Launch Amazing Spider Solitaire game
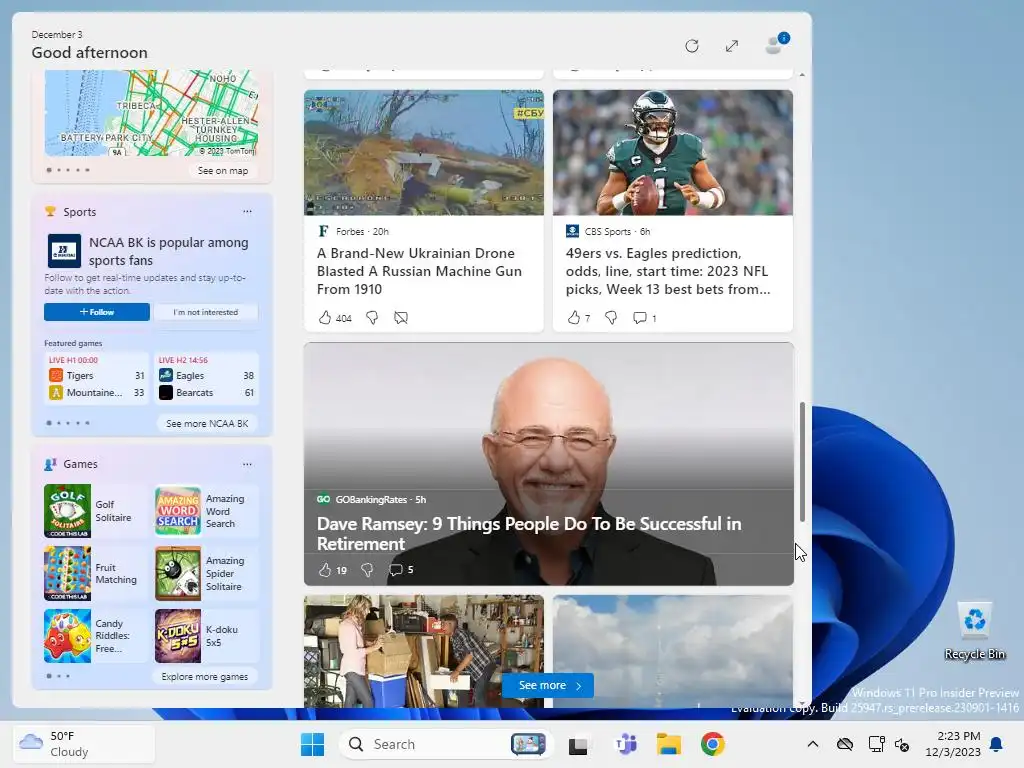This screenshot has height=768, width=1024. click(x=206, y=573)
